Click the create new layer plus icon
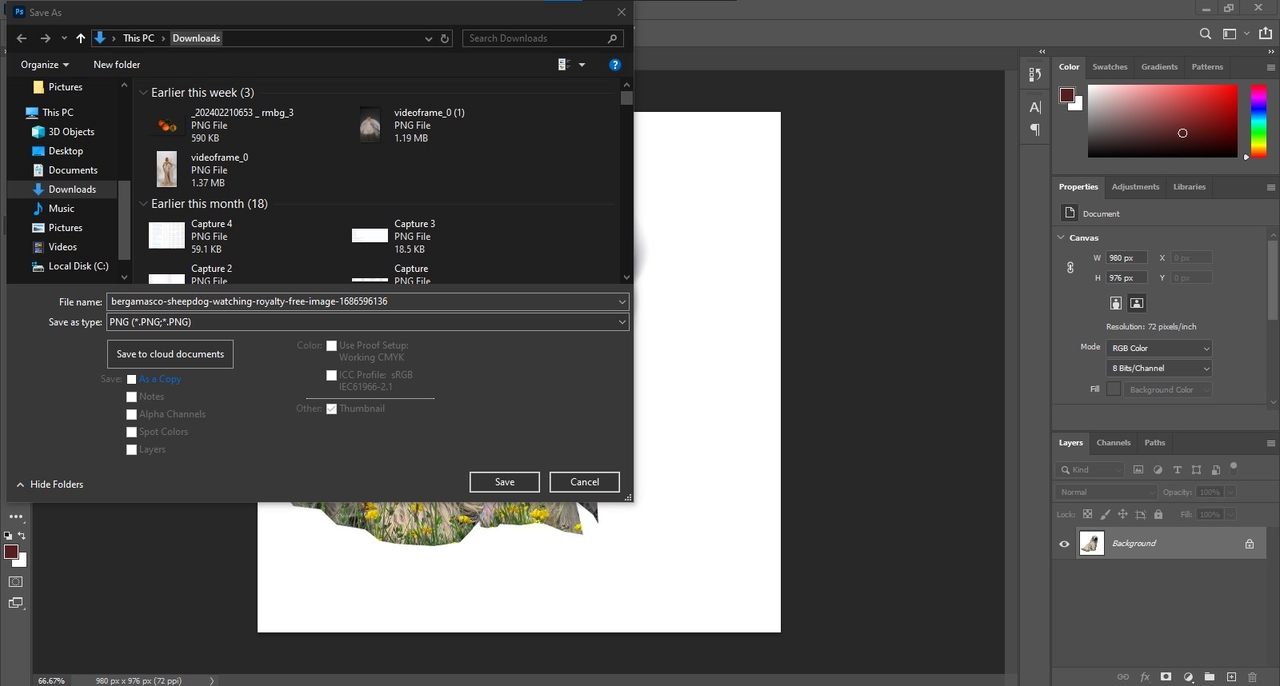This screenshot has height=686, width=1280. coord(1231,677)
